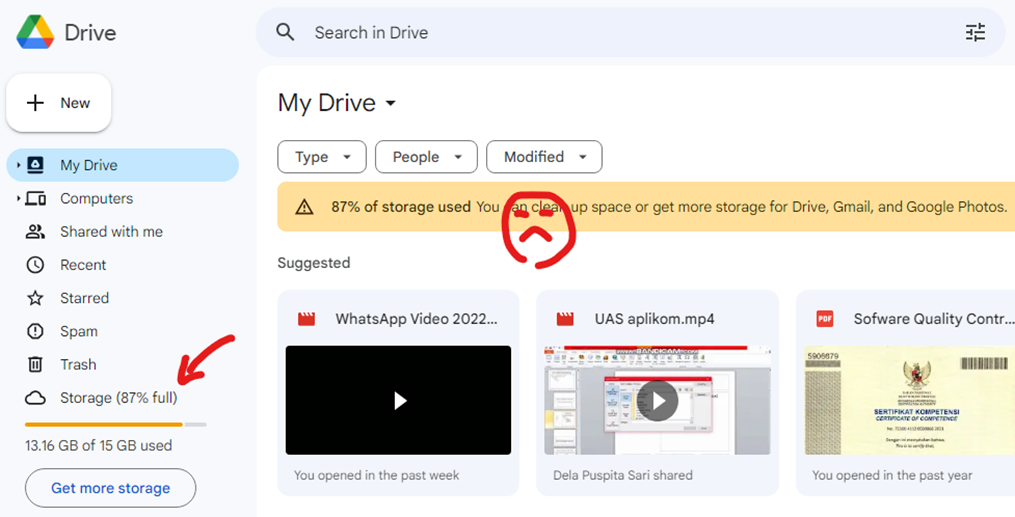Open Shared with me section
1015x517 pixels.
pyautogui.click(x=110, y=232)
